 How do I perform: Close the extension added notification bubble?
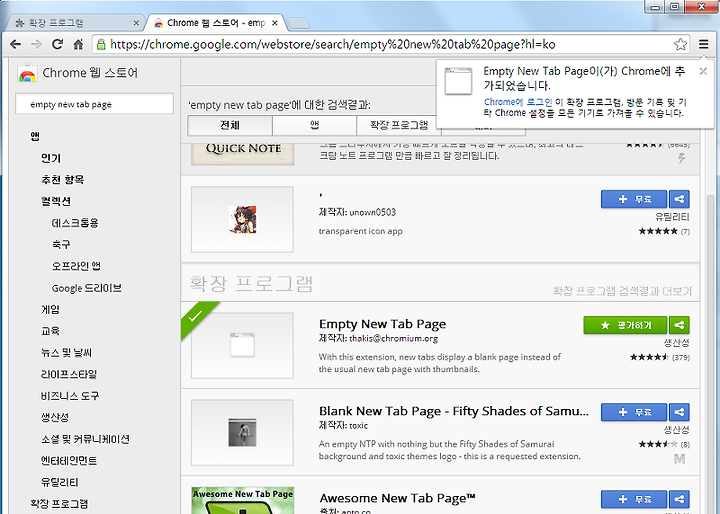[x=703, y=71]
